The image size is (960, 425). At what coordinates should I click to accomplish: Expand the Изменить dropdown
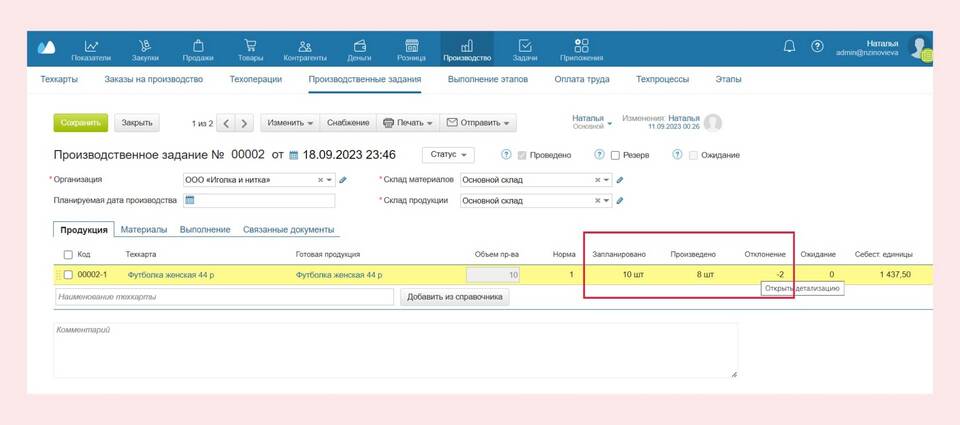[x=290, y=123]
